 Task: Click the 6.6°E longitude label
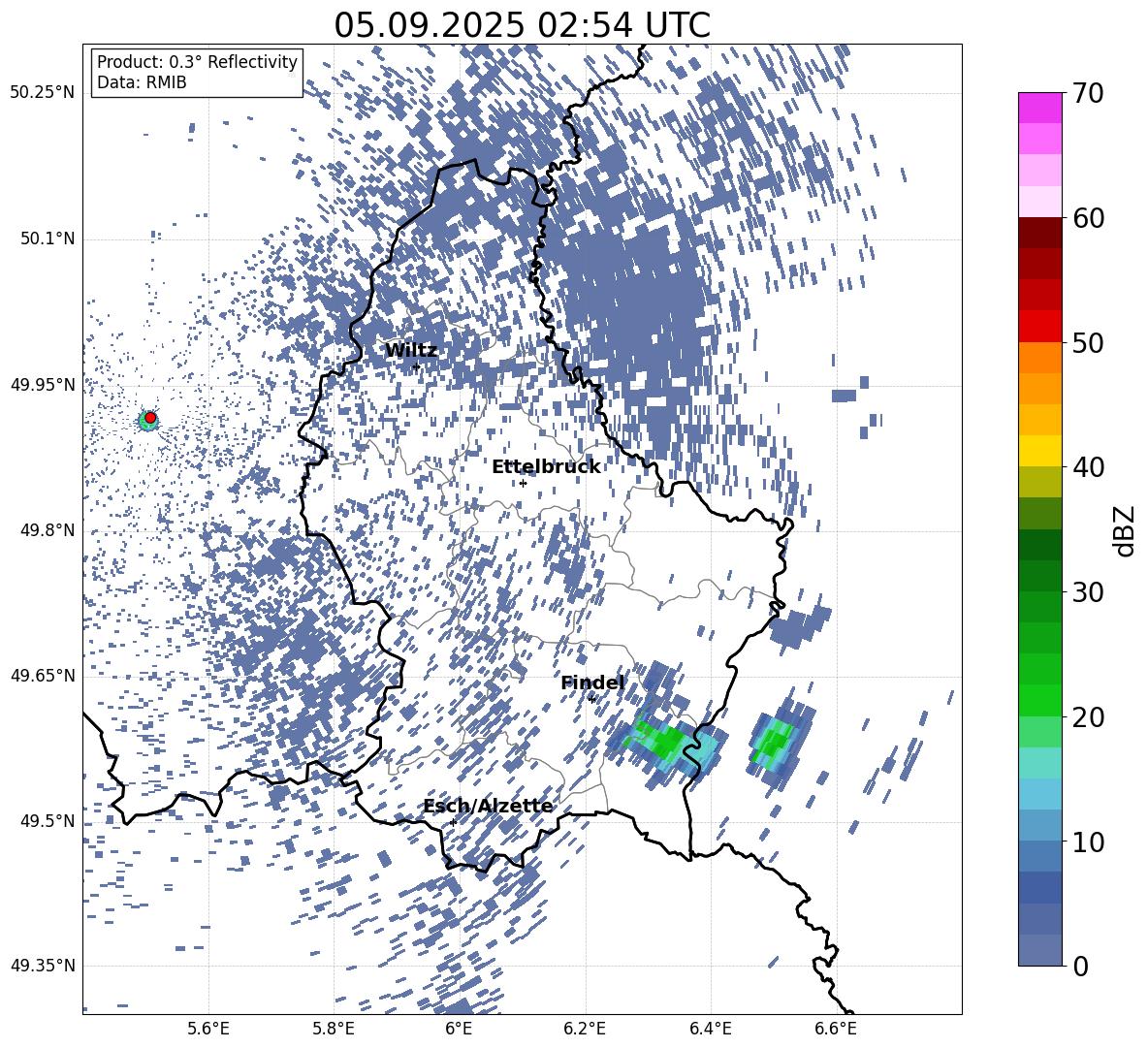pyautogui.click(x=836, y=1029)
